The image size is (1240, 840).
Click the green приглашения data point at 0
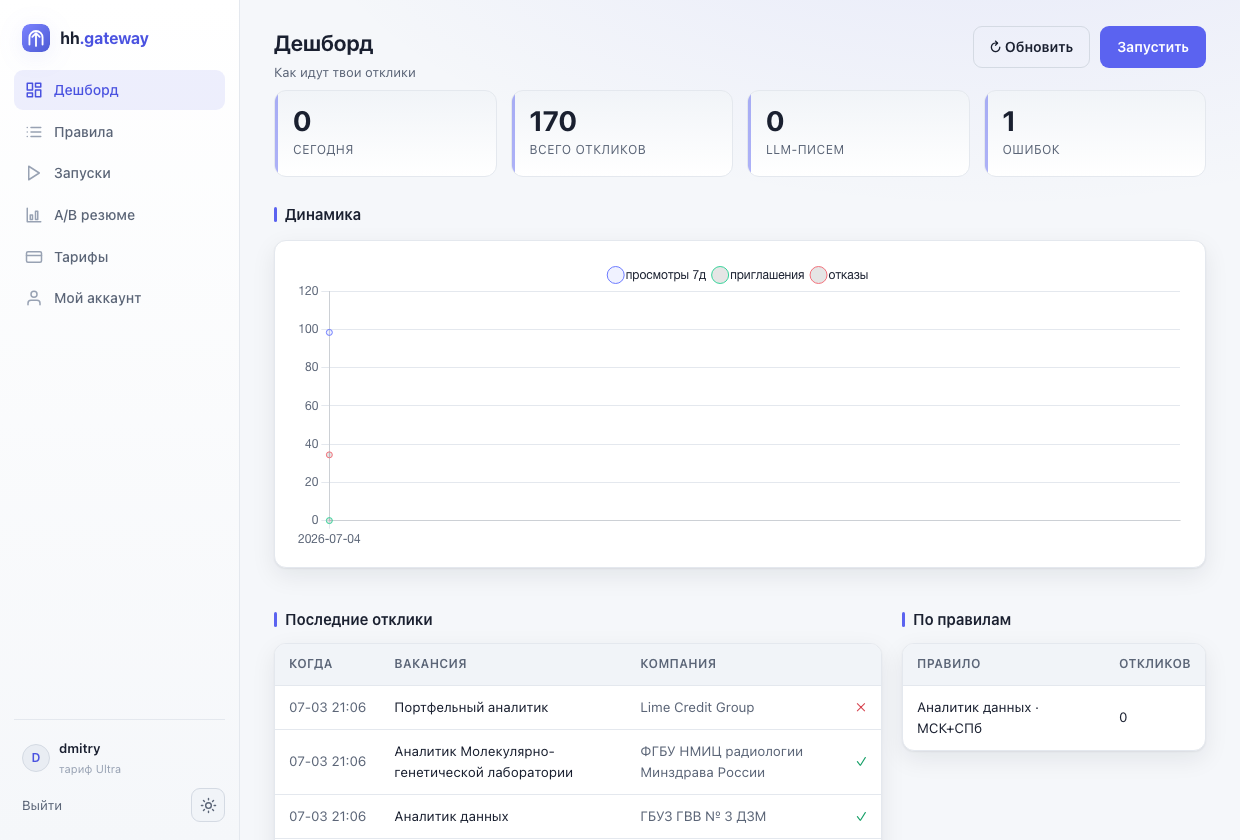pos(329,520)
